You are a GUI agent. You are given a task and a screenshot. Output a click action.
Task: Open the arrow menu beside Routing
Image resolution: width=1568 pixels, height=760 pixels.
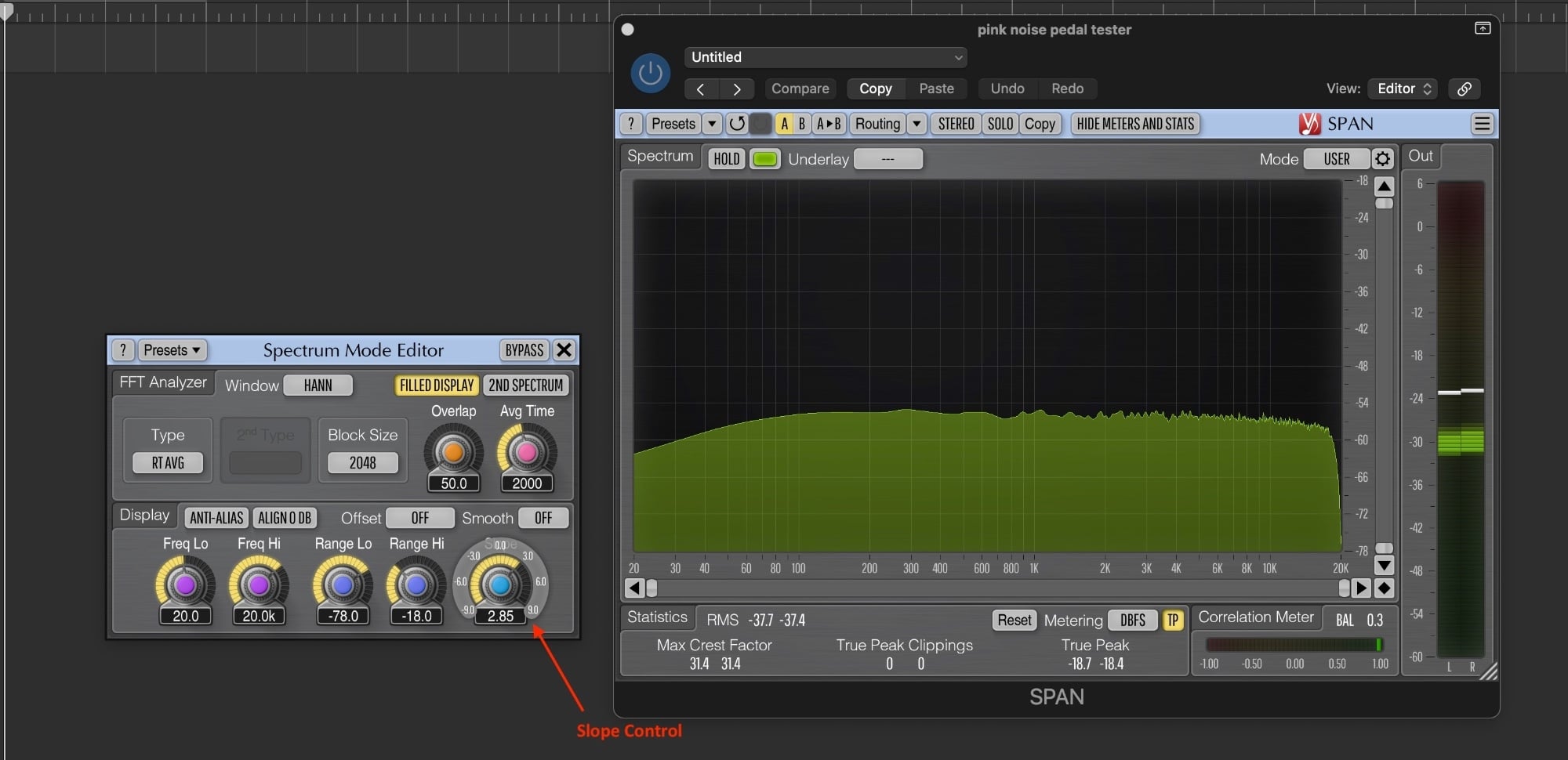click(x=916, y=124)
